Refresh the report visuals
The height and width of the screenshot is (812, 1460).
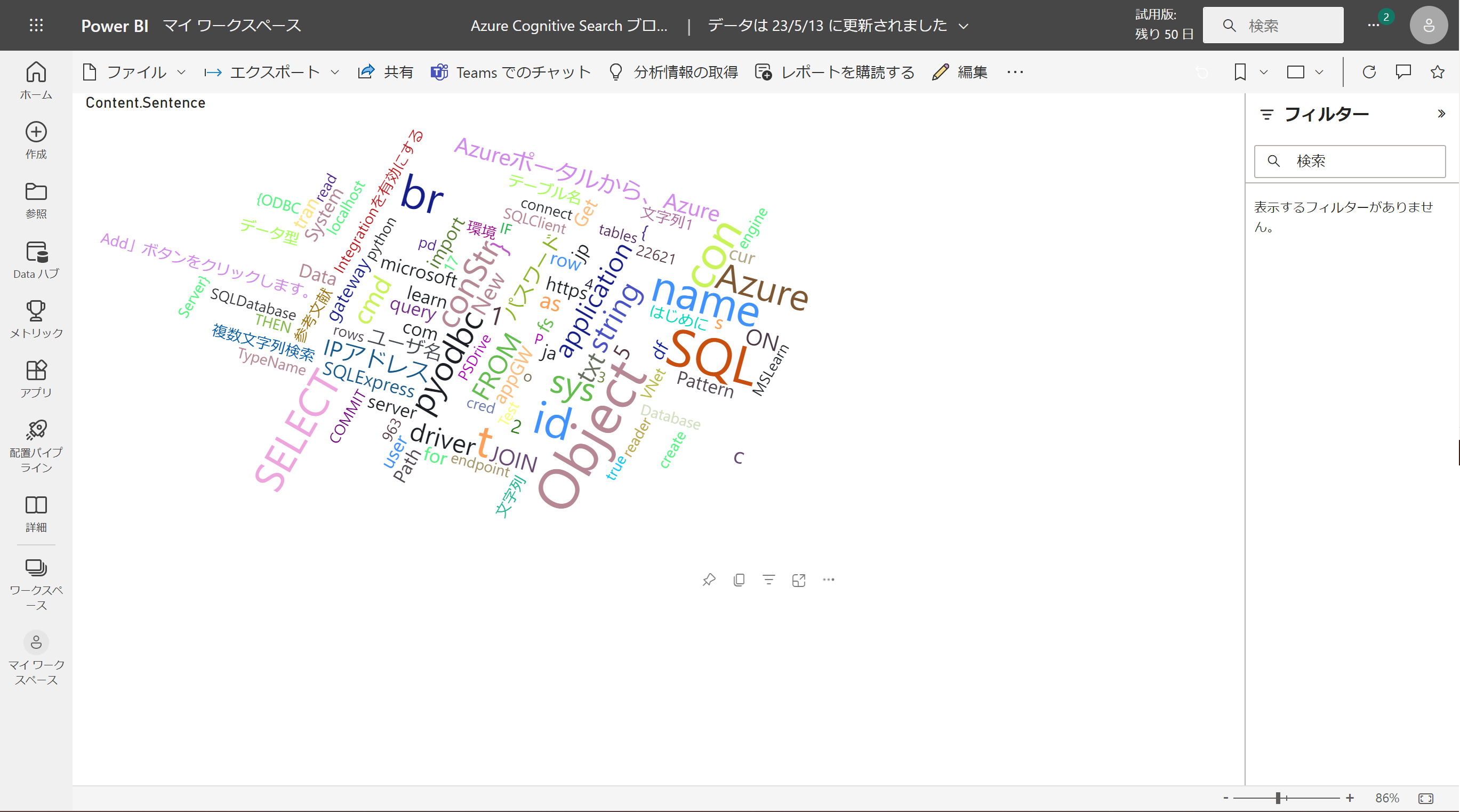tap(1369, 72)
